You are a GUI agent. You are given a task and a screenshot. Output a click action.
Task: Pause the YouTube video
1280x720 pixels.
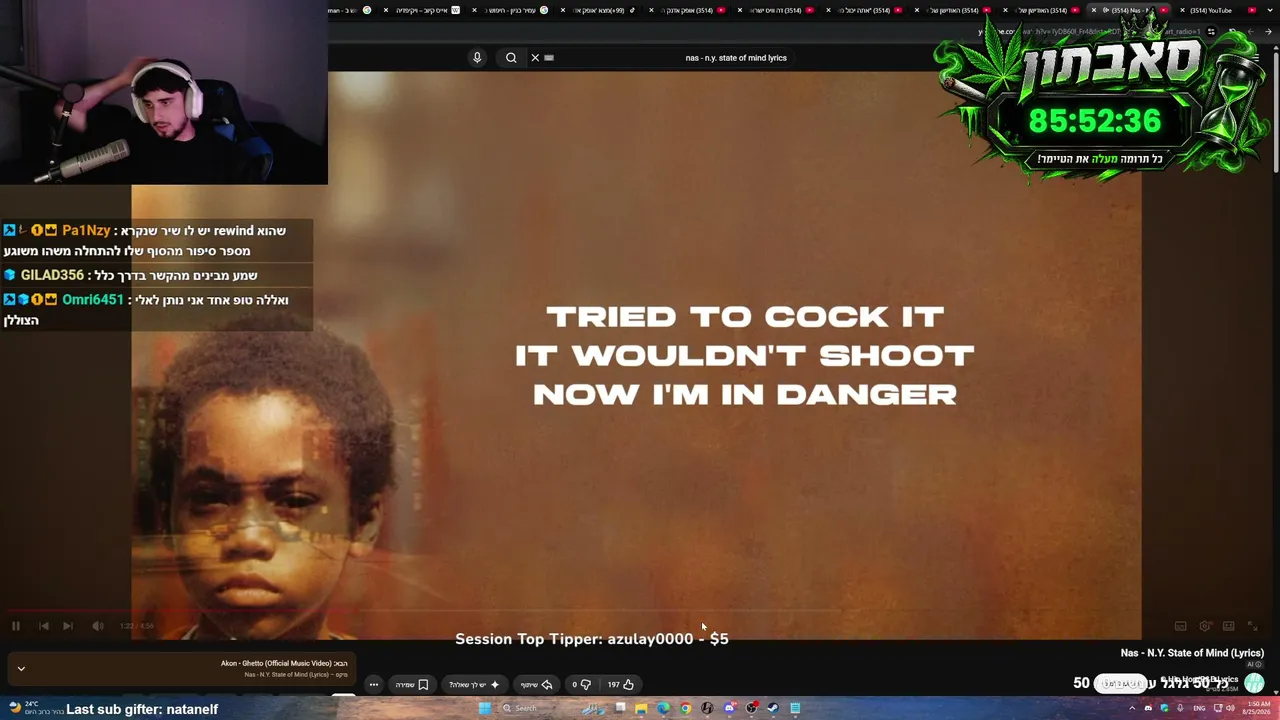click(16, 626)
